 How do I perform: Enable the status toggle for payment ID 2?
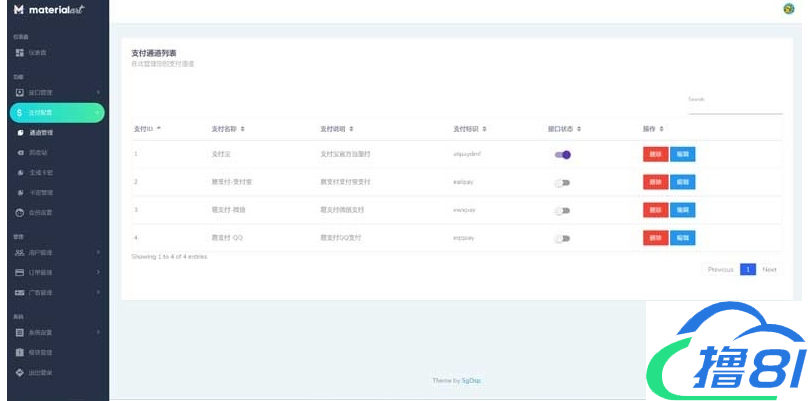562,183
